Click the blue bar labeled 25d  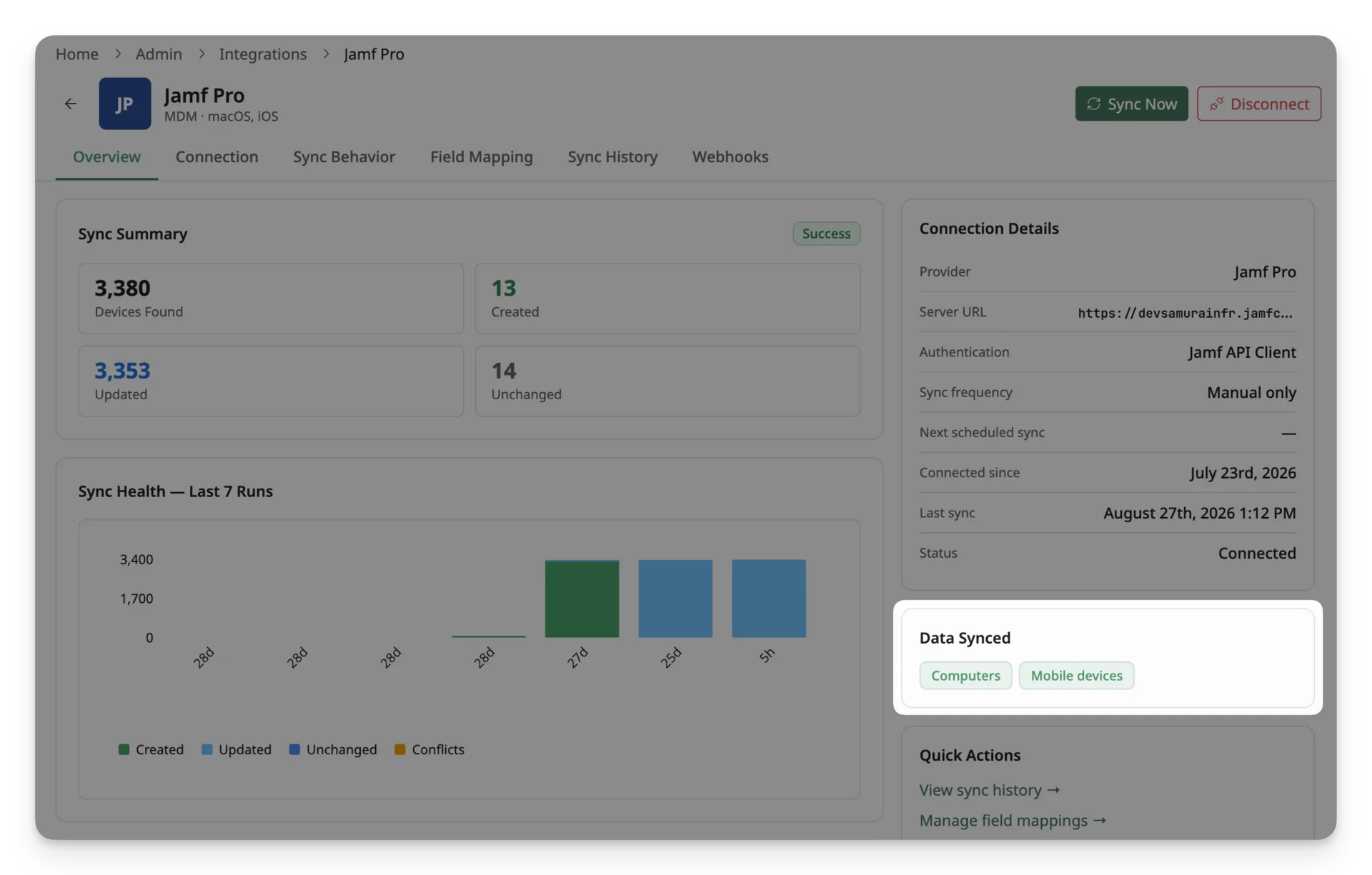pyautogui.click(x=675, y=599)
